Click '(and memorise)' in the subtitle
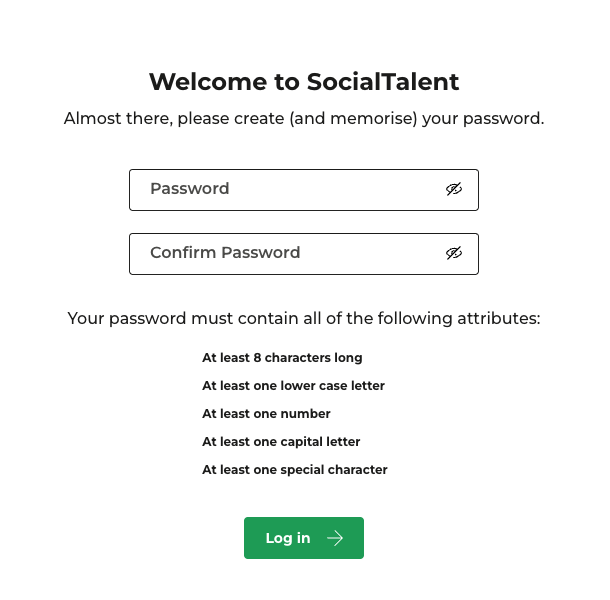Image resolution: width=610 pixels, height=600 pixels. coord(353,119)
